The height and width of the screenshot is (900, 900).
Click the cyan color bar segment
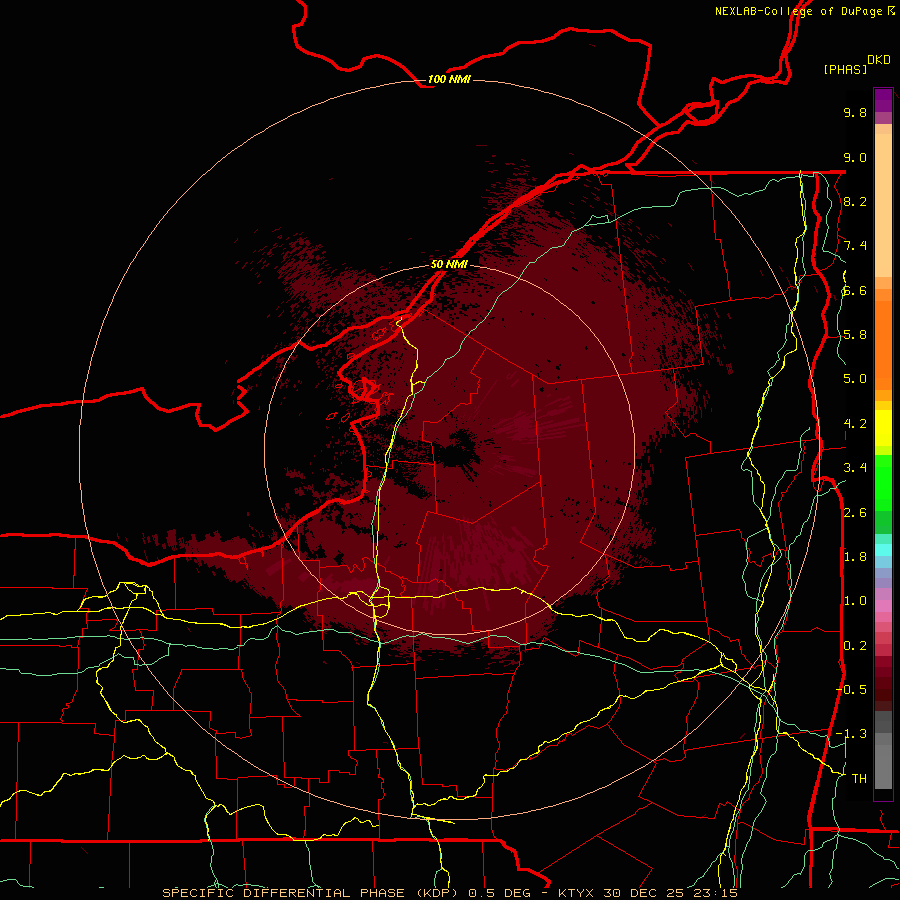coord(883,549)
